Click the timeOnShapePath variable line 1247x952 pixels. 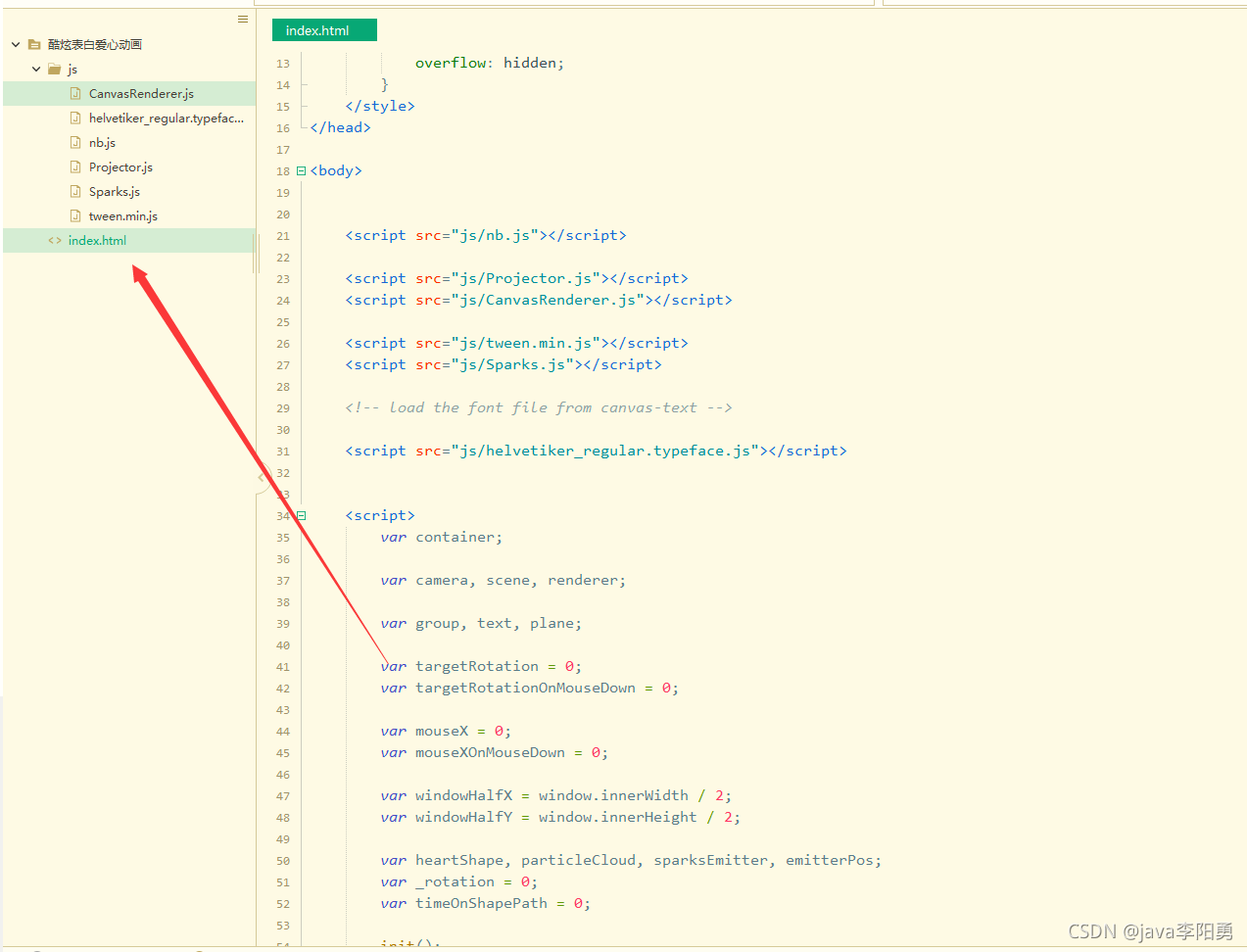point(486,903)
